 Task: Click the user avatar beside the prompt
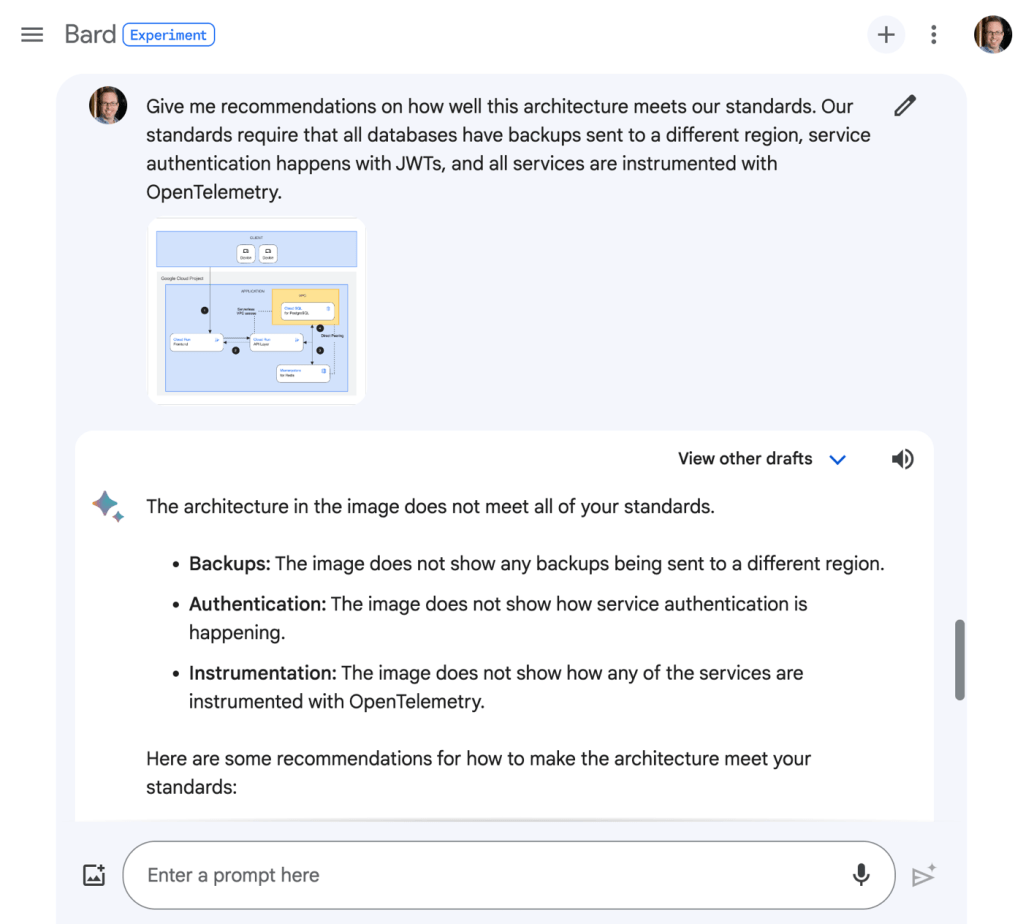[x=108, y=105]
